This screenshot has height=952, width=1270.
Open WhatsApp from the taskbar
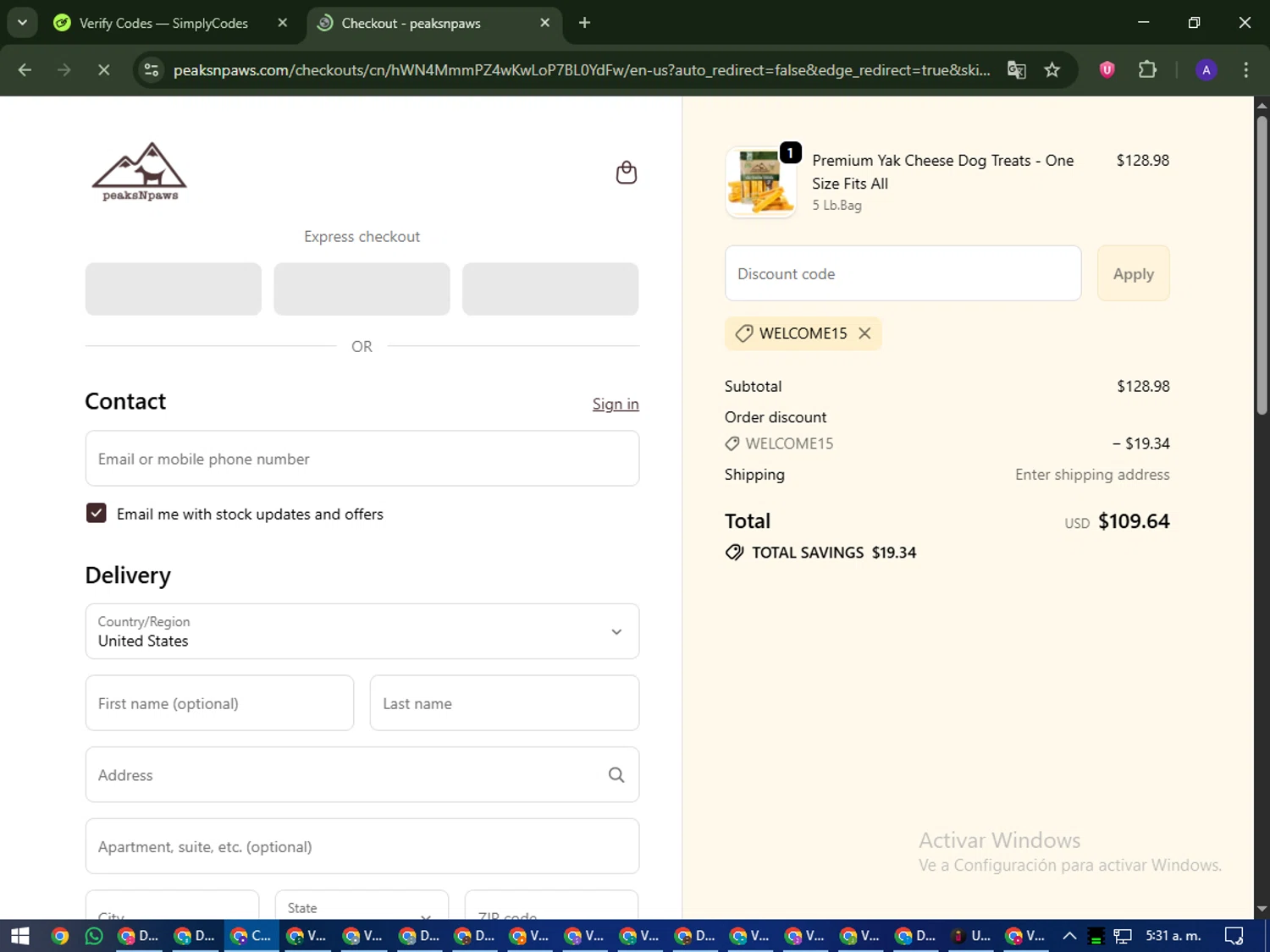point(94,936)
